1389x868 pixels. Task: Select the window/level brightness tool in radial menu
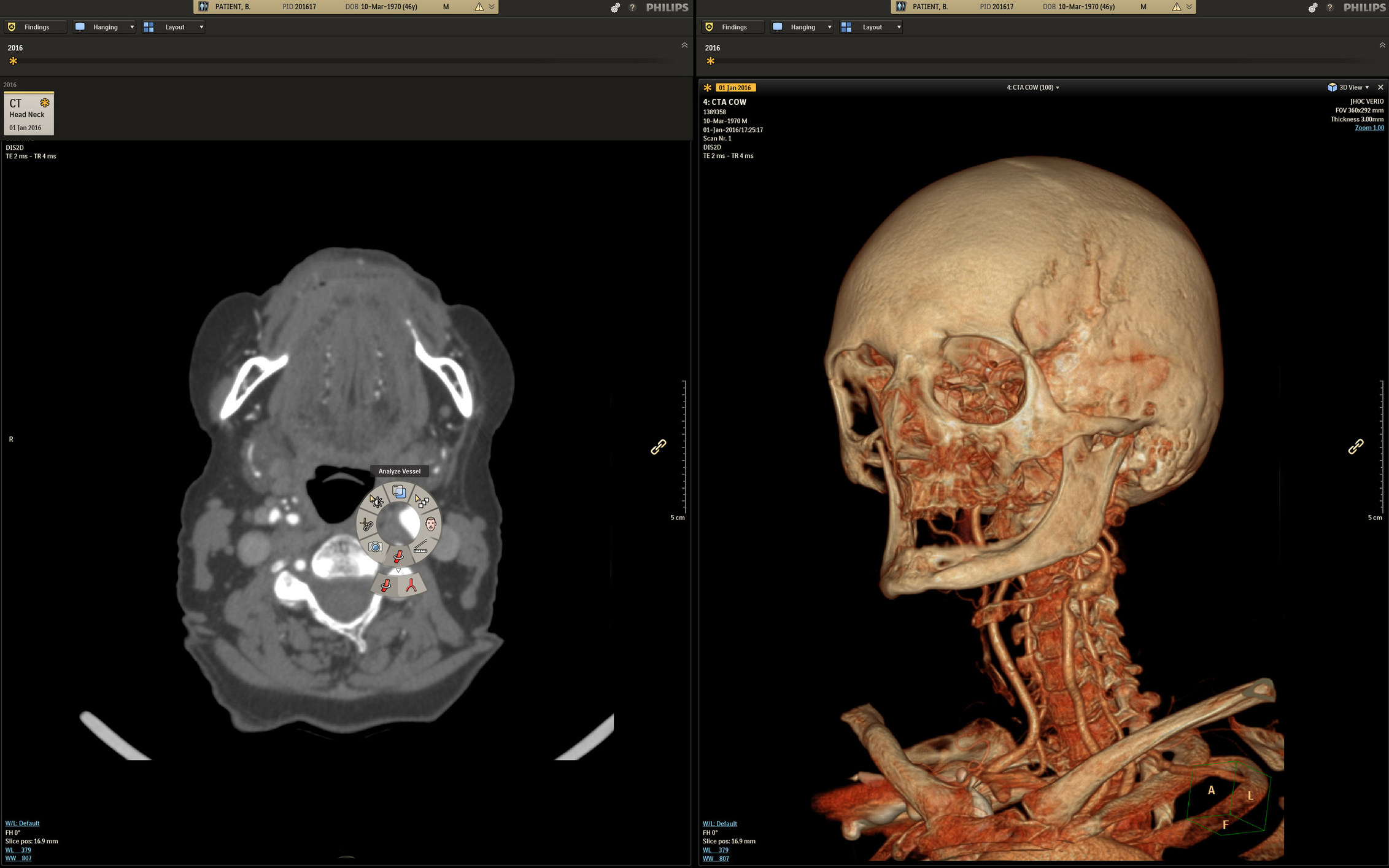pyautogui.click(x=376, y=502)
